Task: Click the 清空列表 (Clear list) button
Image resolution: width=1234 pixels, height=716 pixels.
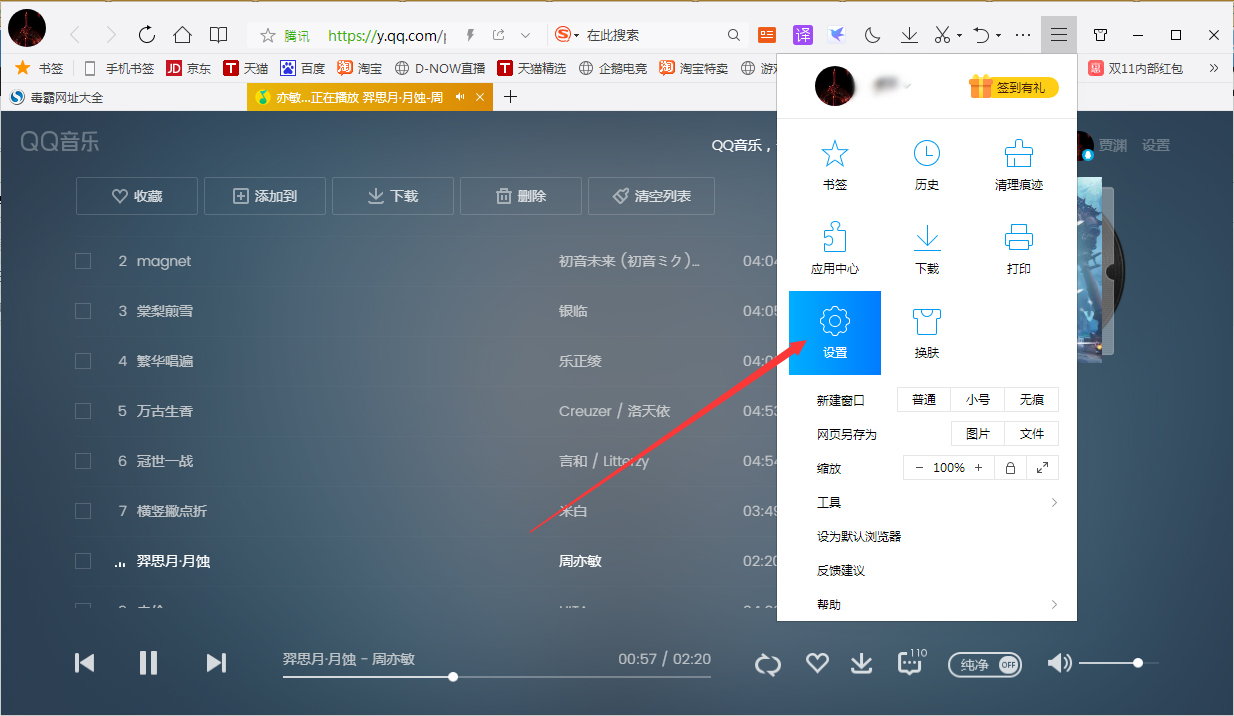Action: pos(651,195)
